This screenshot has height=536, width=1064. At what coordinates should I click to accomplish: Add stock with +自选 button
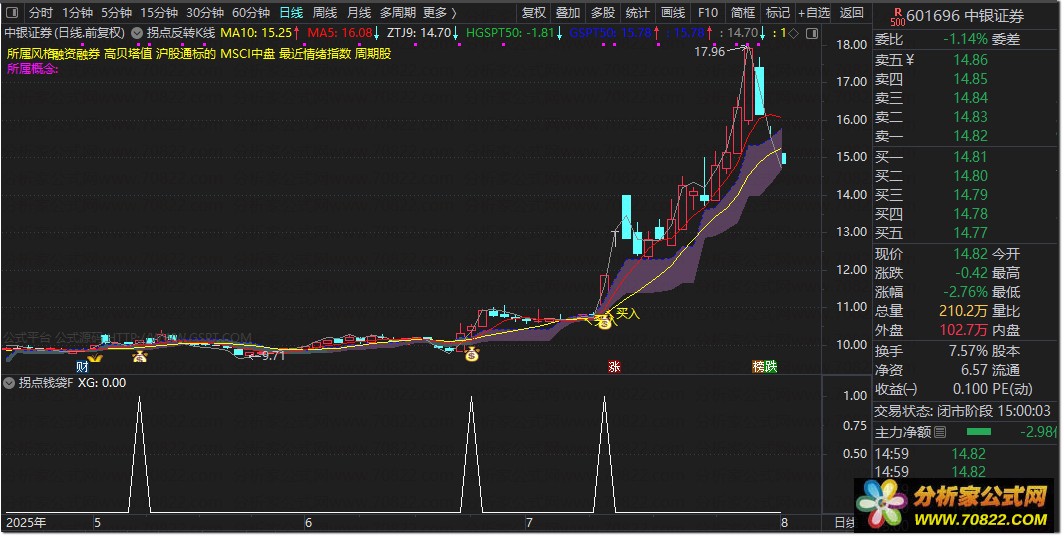click(814, 13)
